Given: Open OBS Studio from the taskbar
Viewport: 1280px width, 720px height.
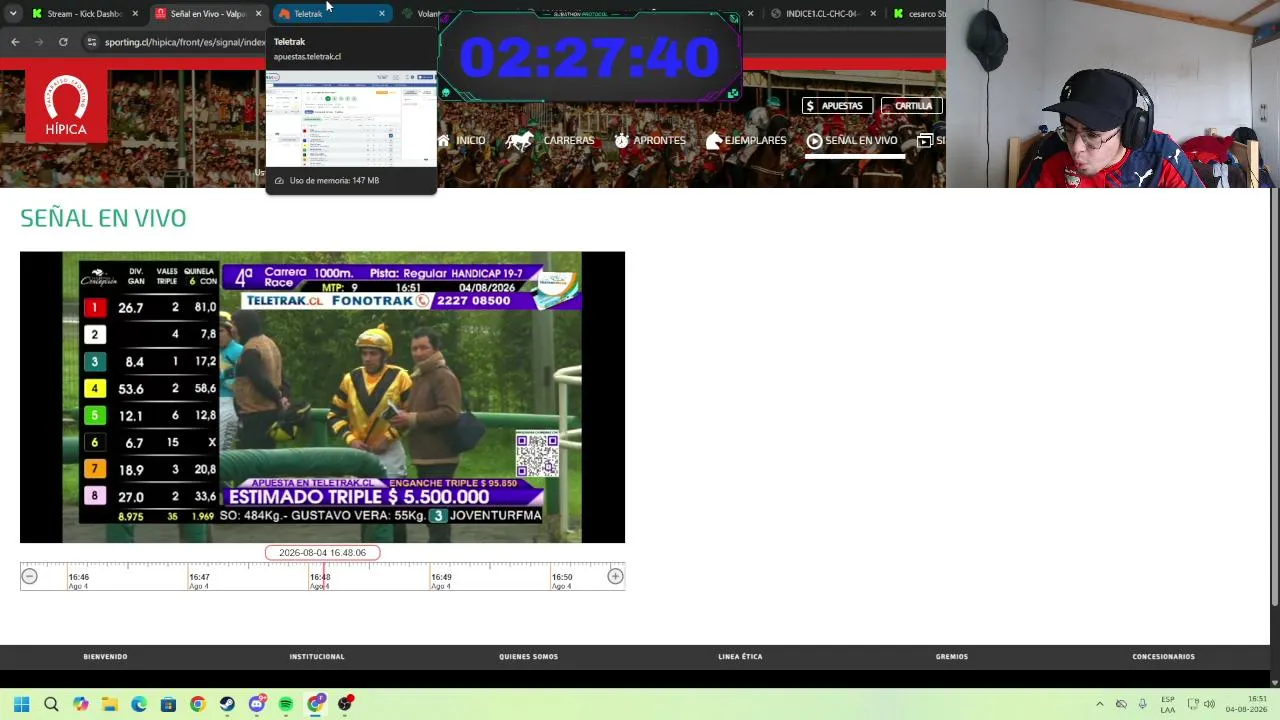Looking at the screenshot, I should [345, 704].
